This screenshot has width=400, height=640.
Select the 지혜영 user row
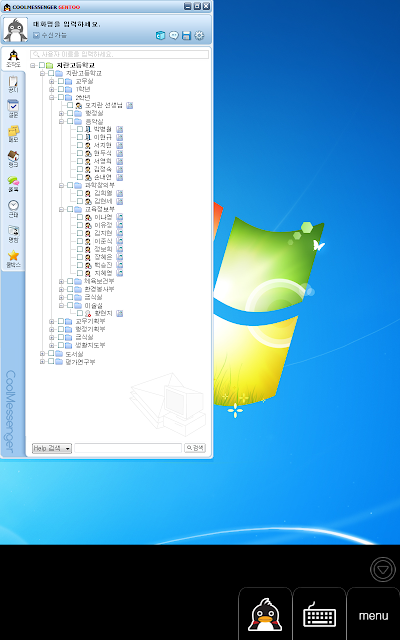(x=103, y=273)
